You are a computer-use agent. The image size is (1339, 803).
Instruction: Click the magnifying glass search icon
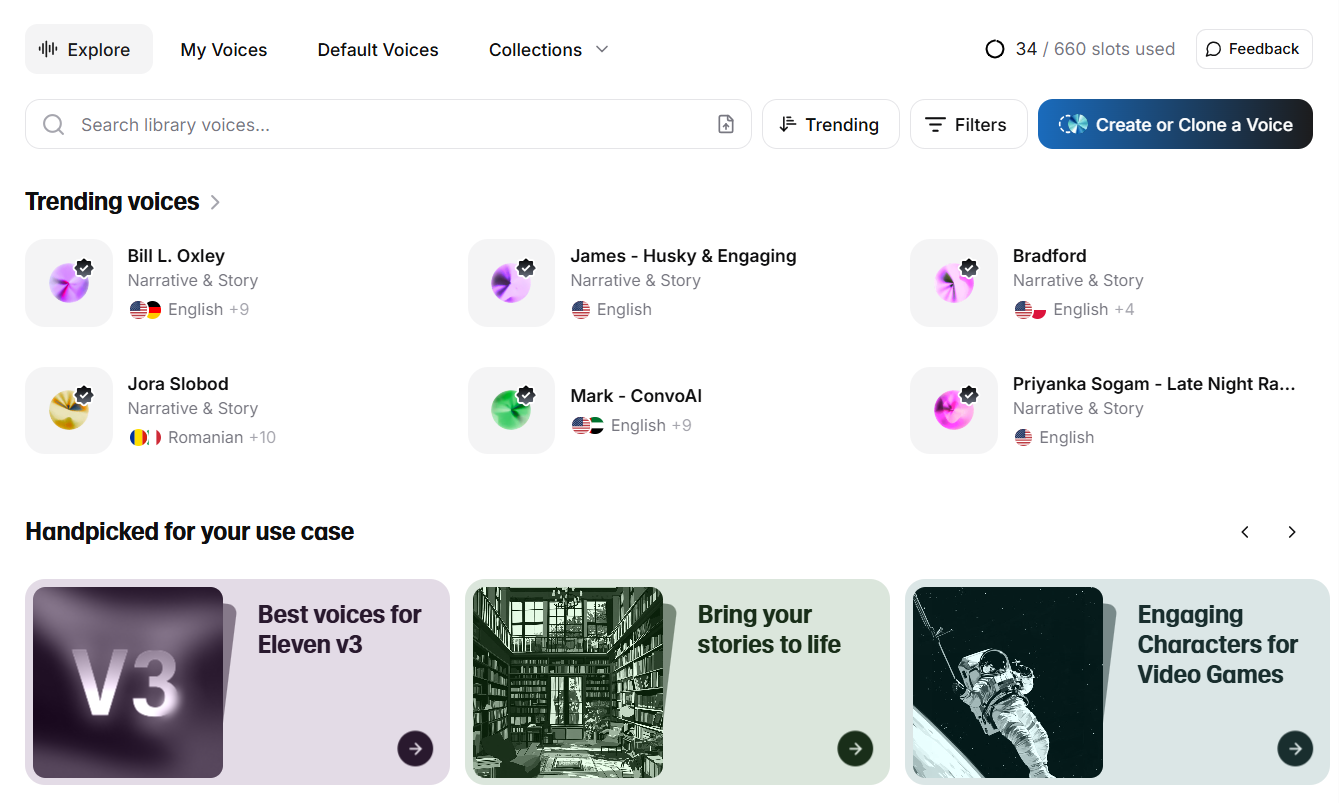(x=53, y=124)
